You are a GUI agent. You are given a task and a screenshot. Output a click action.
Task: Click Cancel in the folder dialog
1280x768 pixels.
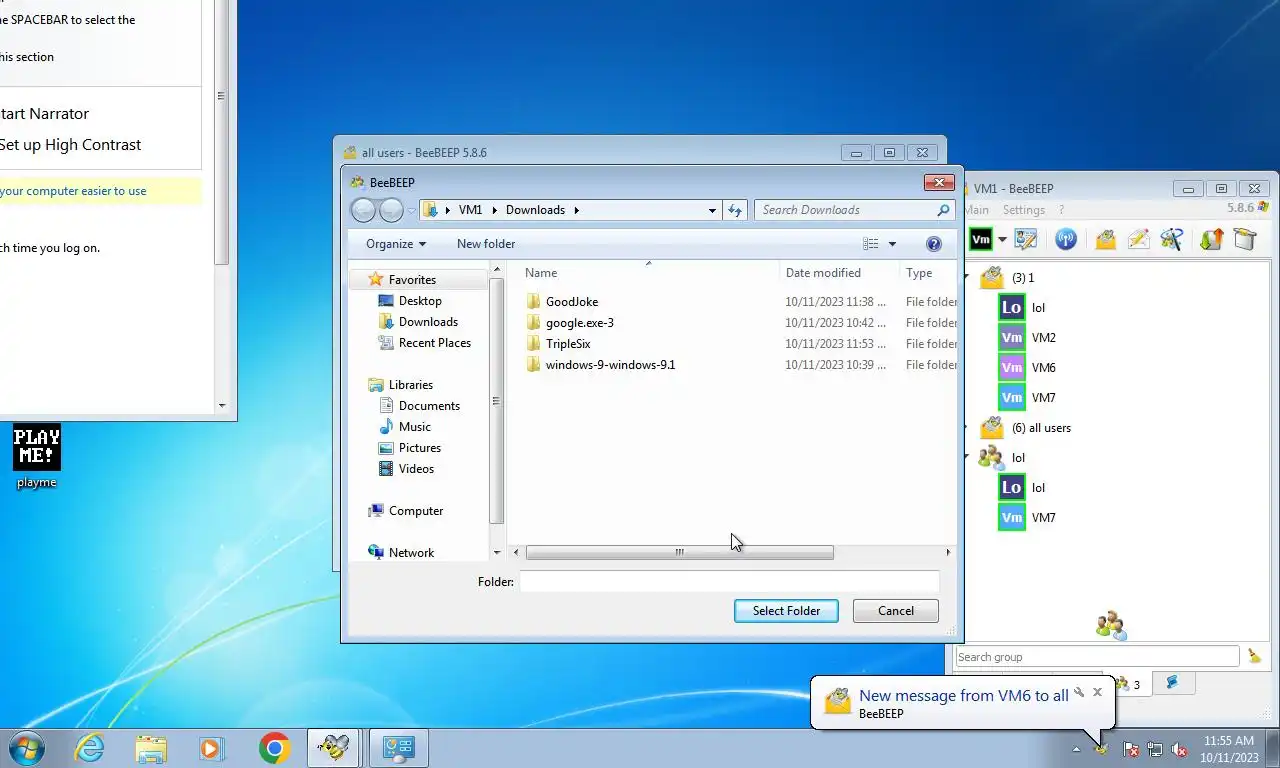896,611
